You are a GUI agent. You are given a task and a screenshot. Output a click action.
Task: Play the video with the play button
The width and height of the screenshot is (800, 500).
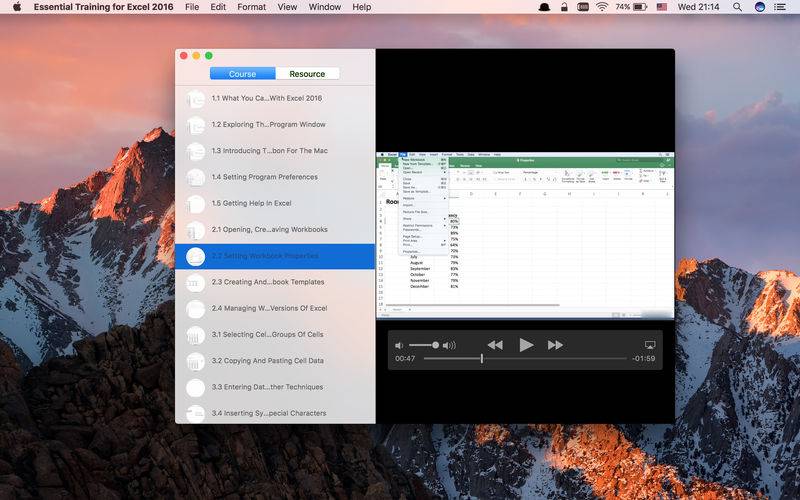pos(526,345)
